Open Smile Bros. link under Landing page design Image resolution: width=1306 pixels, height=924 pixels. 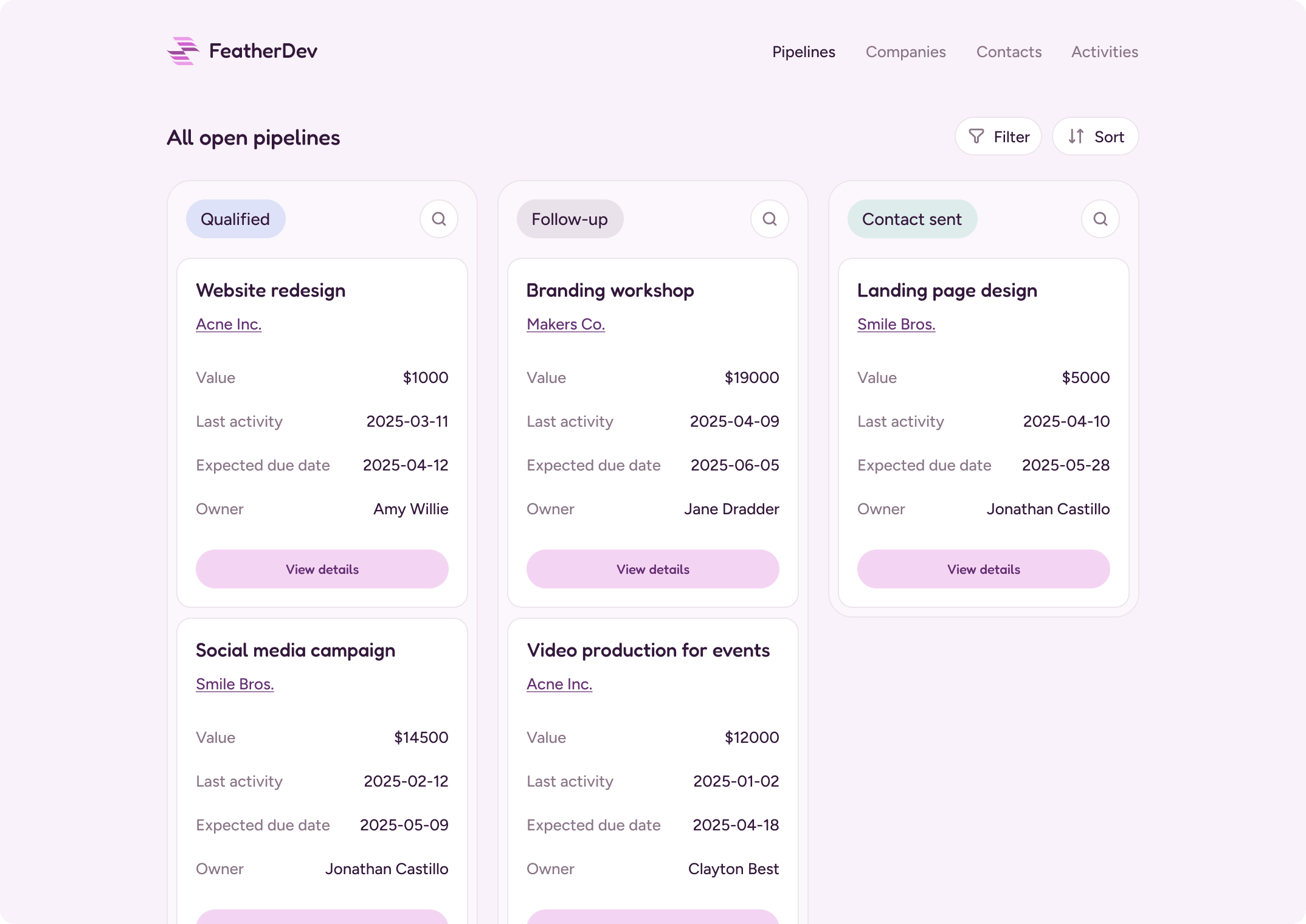tap(896, 325)
